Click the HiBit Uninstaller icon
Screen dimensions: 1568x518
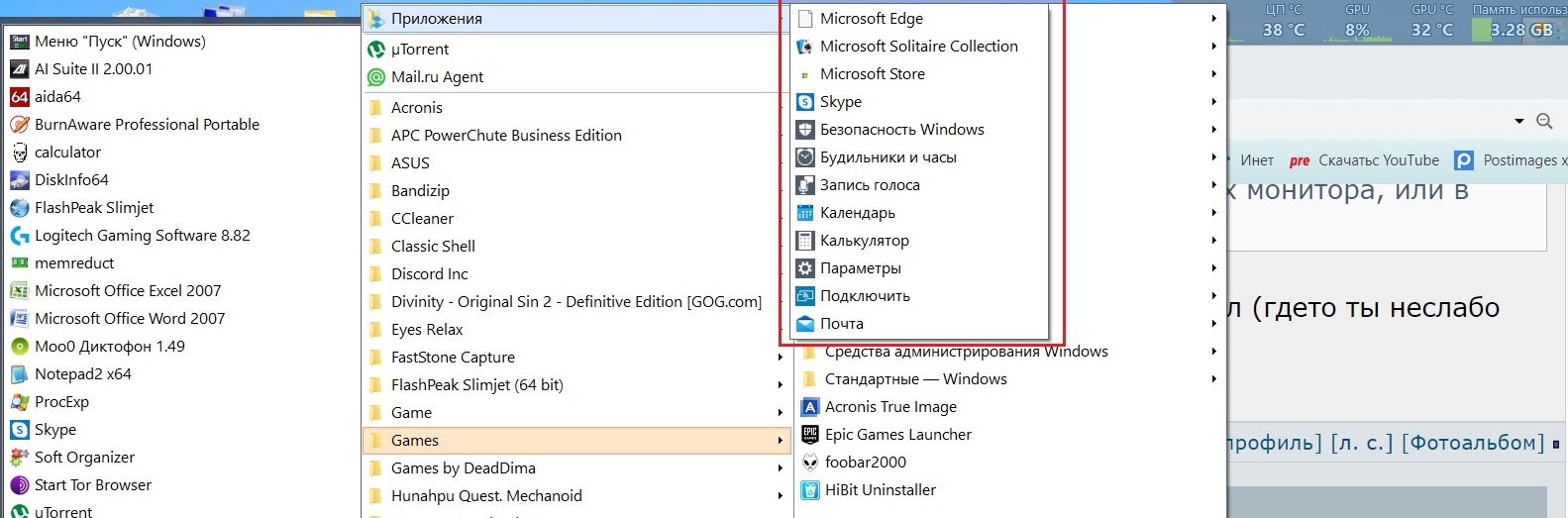tap(810, 490)
